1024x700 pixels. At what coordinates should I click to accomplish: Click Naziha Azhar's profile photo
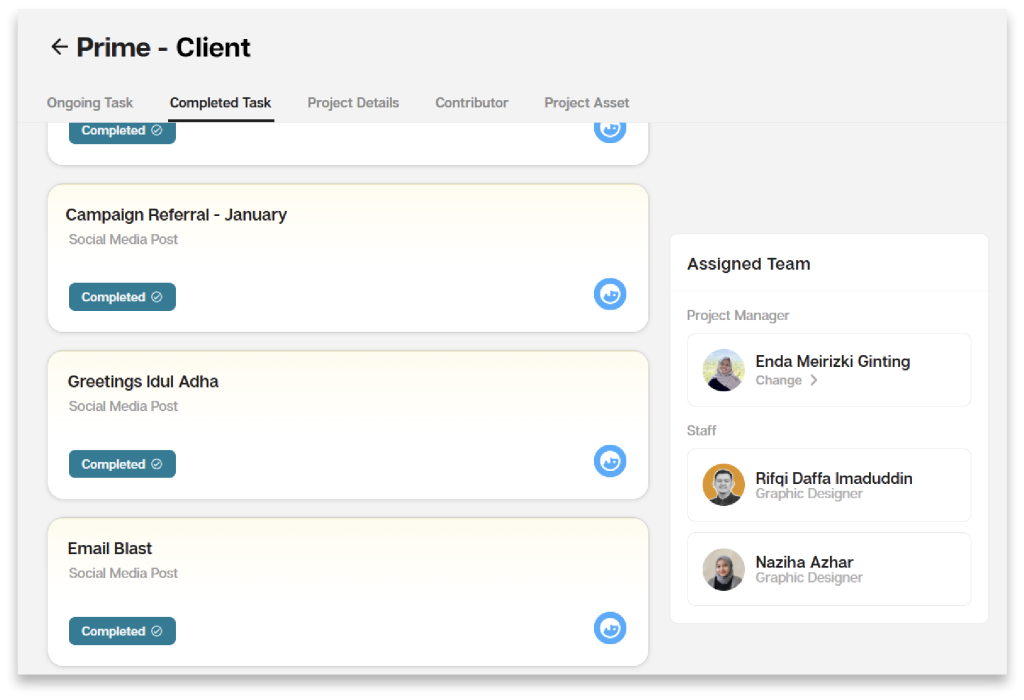pyautogui.click(x=723, y=569)
